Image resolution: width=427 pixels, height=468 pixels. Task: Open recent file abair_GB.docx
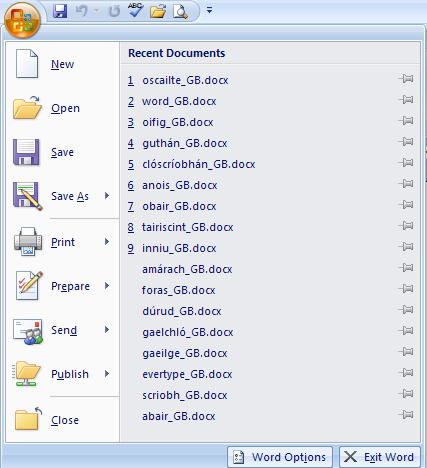click(x=179, y=416)
